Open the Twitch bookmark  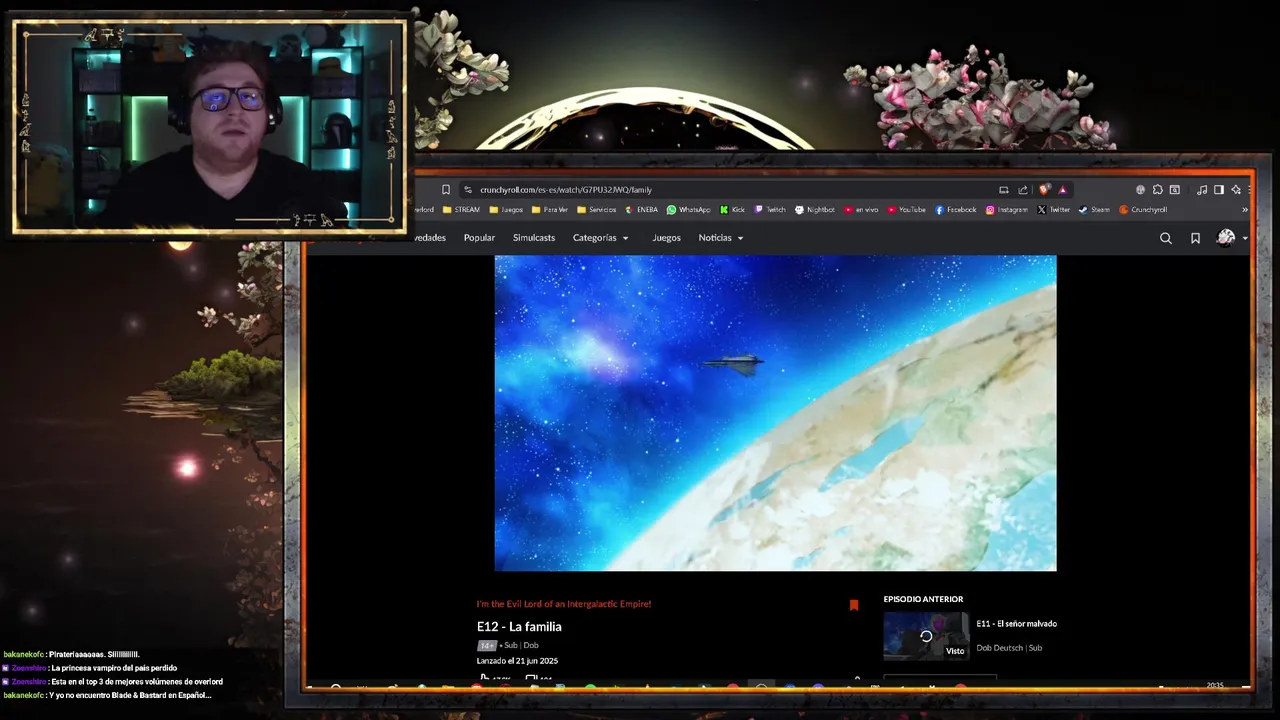770,210
